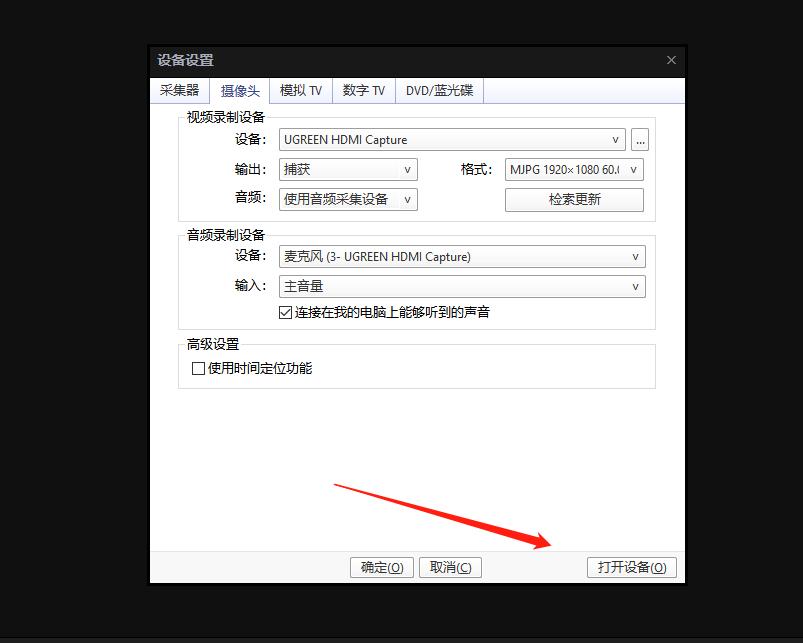The height and width of the screenshot is (643, 803).
Task: Close the 设备设置 dialog with the X
Action: [x=671, y=60]
